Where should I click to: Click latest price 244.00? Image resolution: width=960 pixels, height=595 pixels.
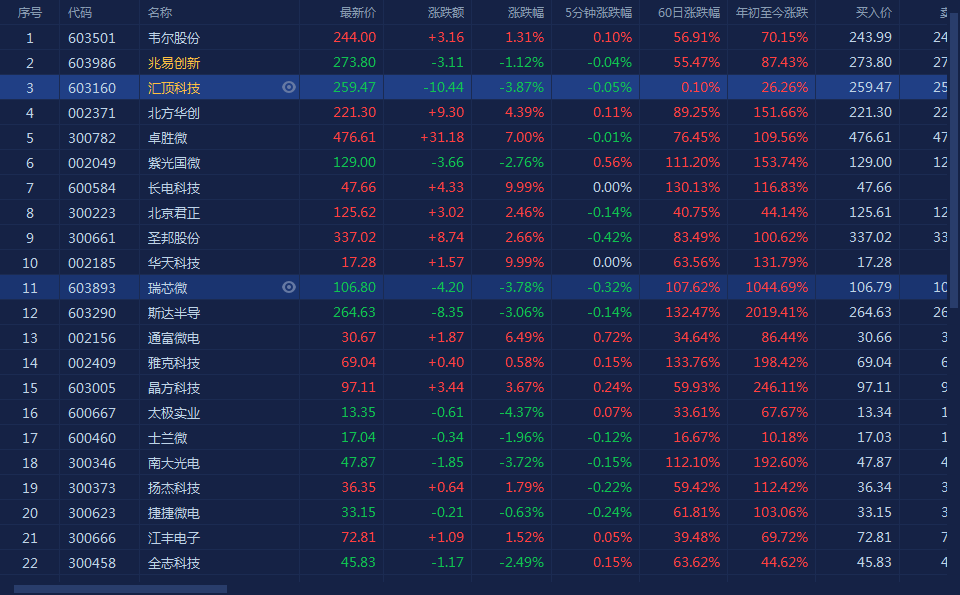(354, 37)
